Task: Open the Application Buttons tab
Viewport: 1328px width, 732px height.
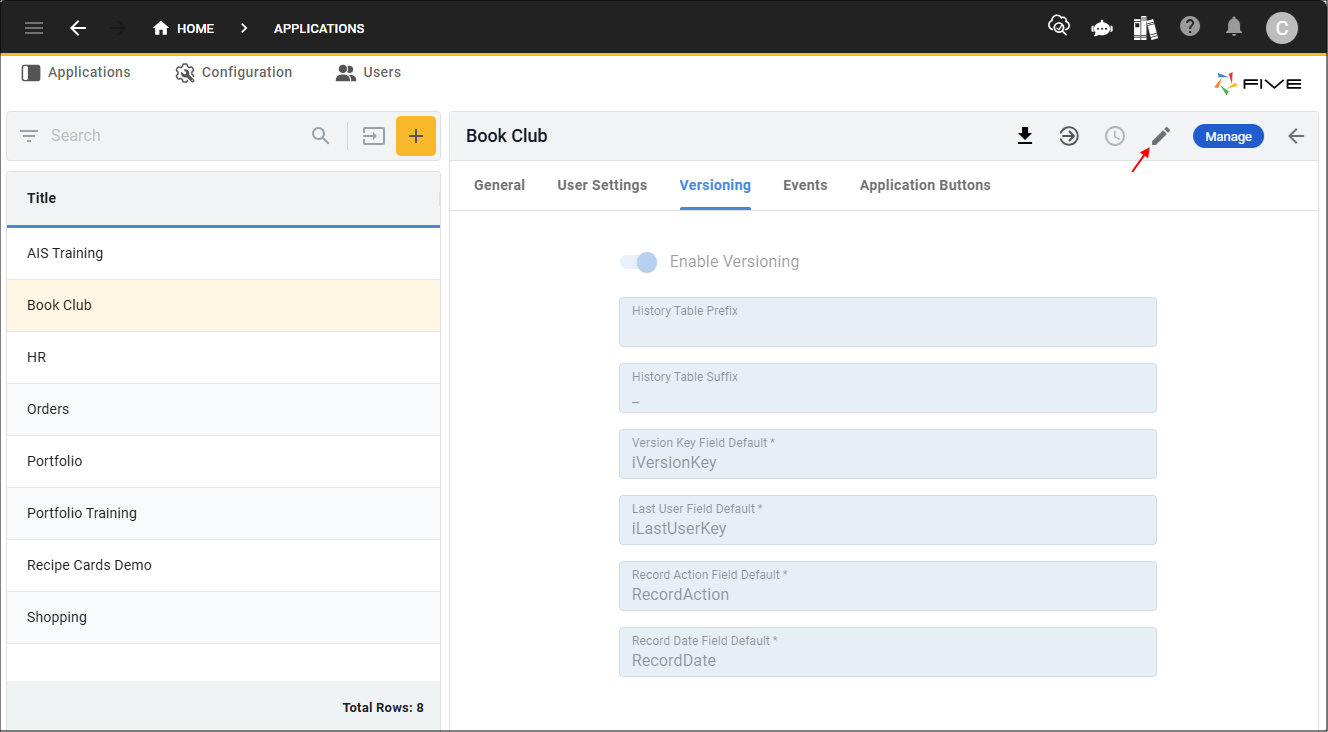Action: 925,185
